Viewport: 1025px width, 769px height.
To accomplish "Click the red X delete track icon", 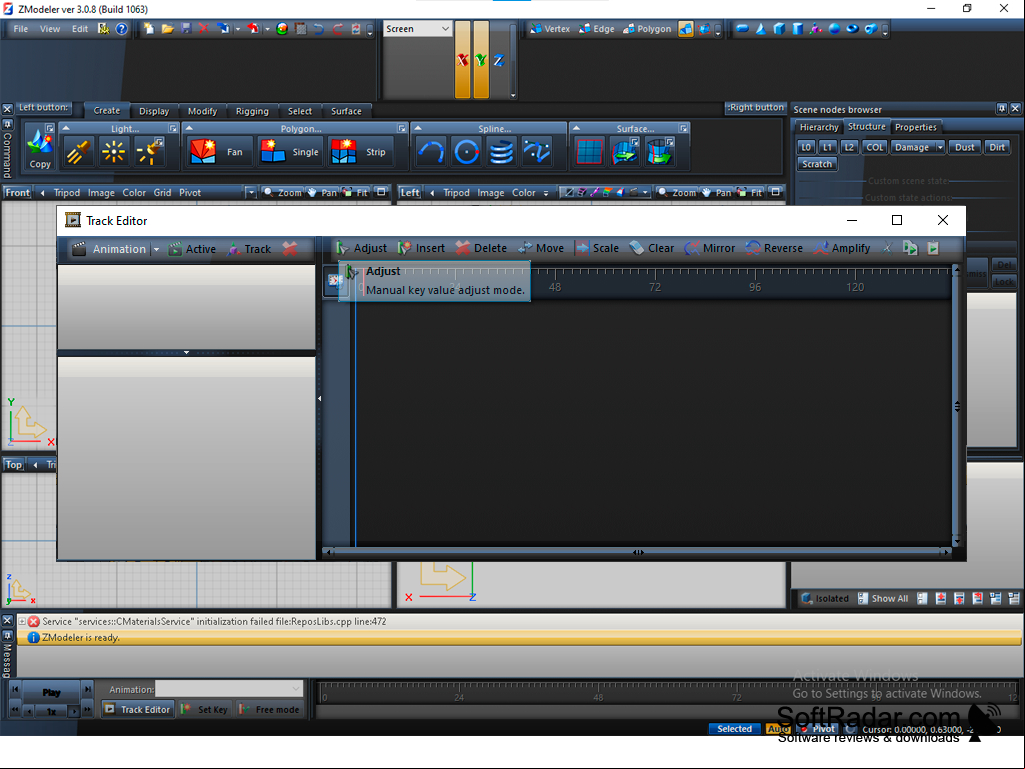I will [290, 248].
